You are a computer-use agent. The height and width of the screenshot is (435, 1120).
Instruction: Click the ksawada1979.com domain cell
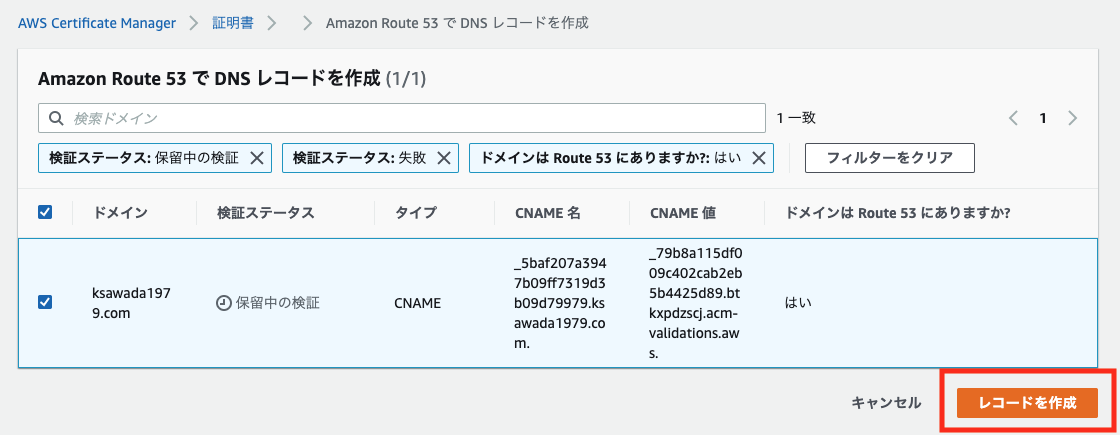pyautogui.click(x=129, y=303)
